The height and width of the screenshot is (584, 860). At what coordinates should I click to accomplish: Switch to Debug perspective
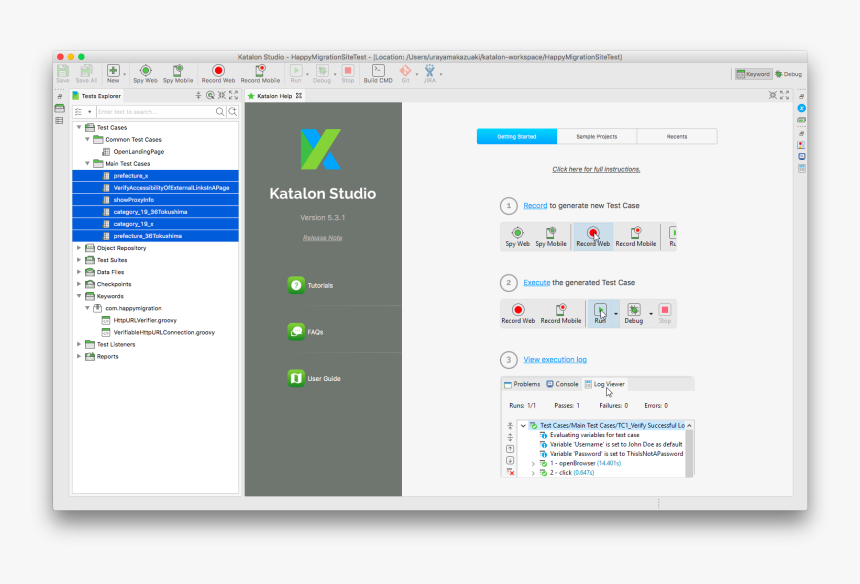788,74
